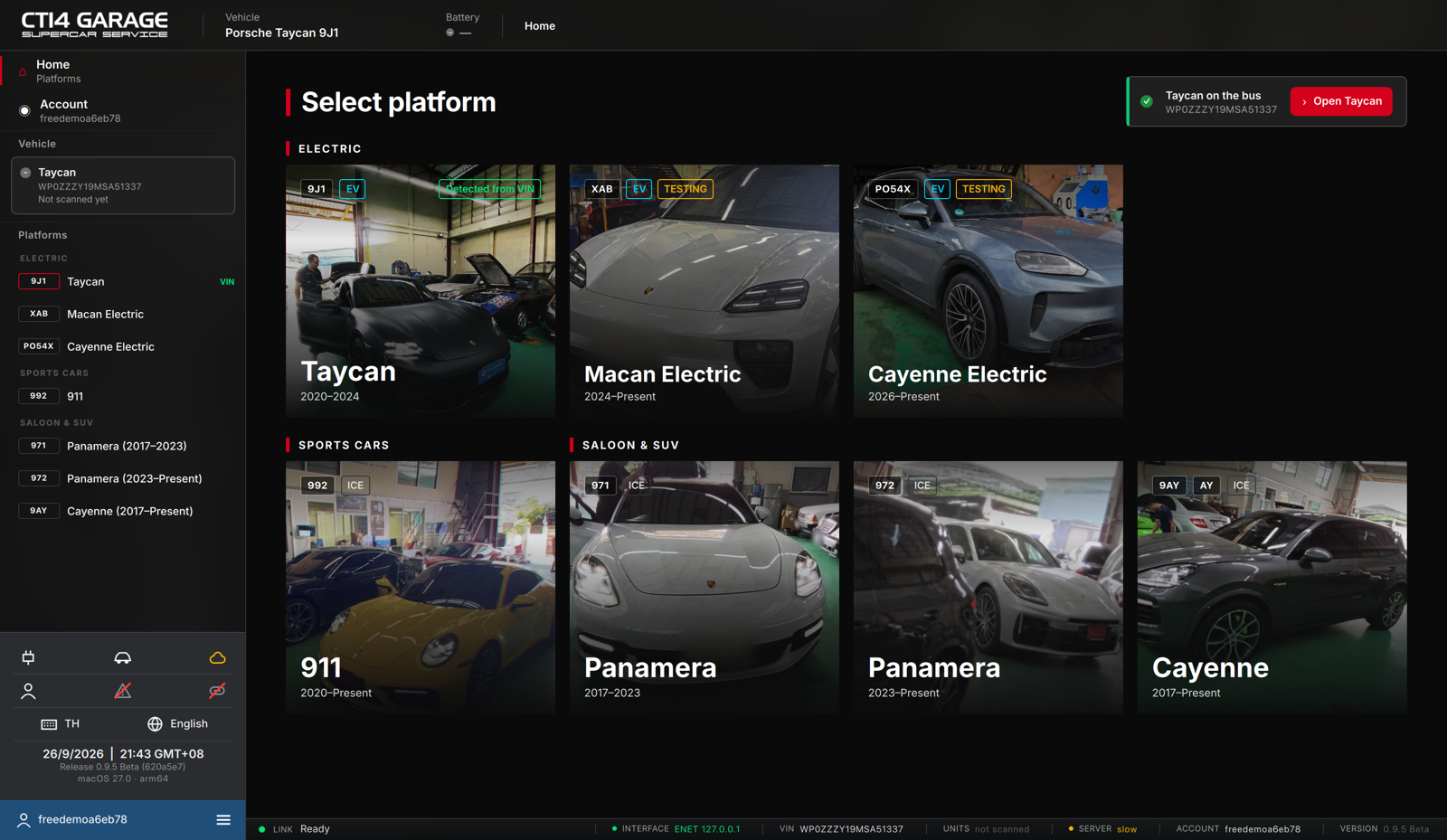The width and height of the screenshot is (1447, 840).
Task: Click the freedemoa6eb78 user avatar icon
Action: coord(24,820)
